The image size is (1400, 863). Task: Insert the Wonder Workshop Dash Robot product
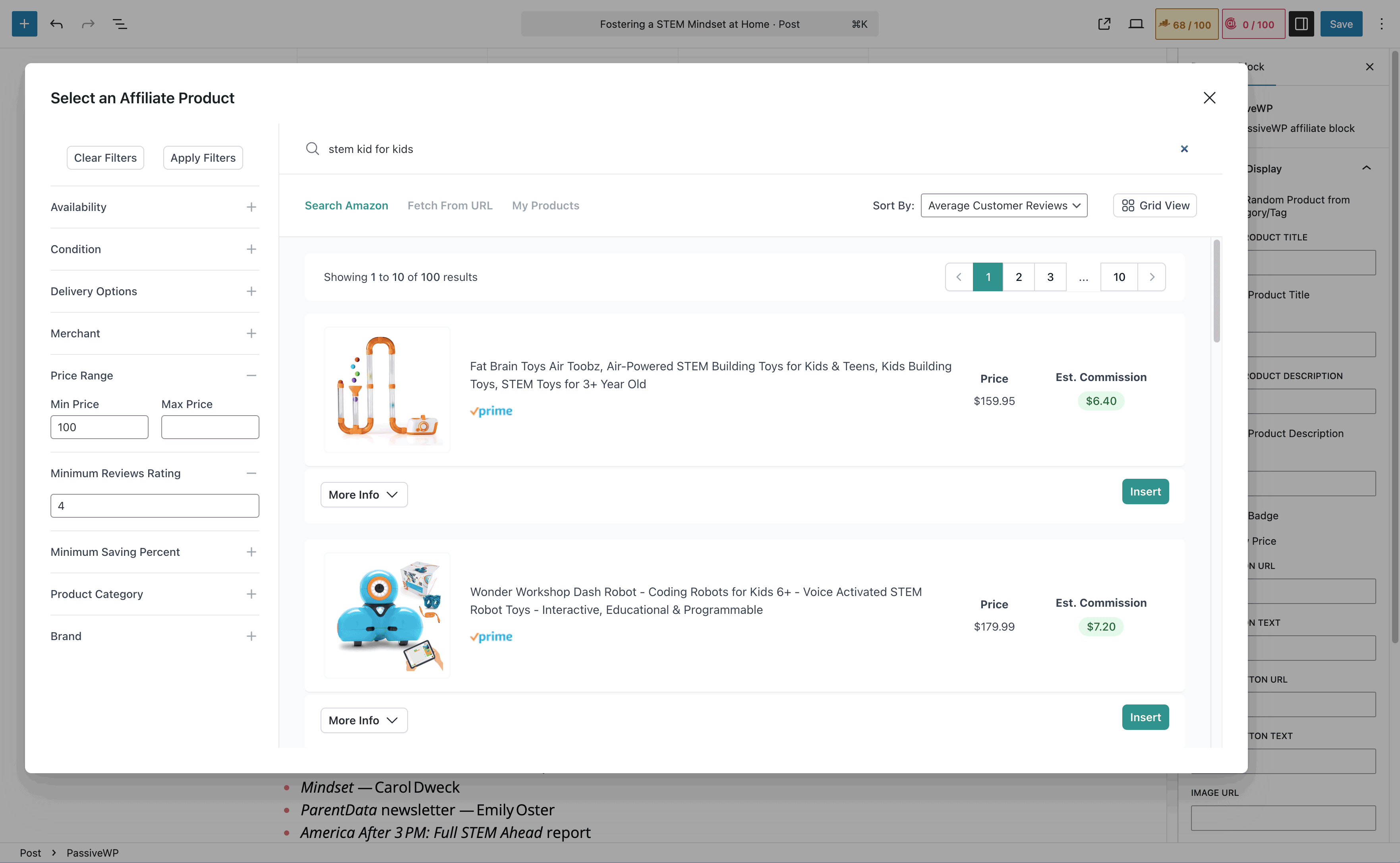click(x=1145, y=718)
